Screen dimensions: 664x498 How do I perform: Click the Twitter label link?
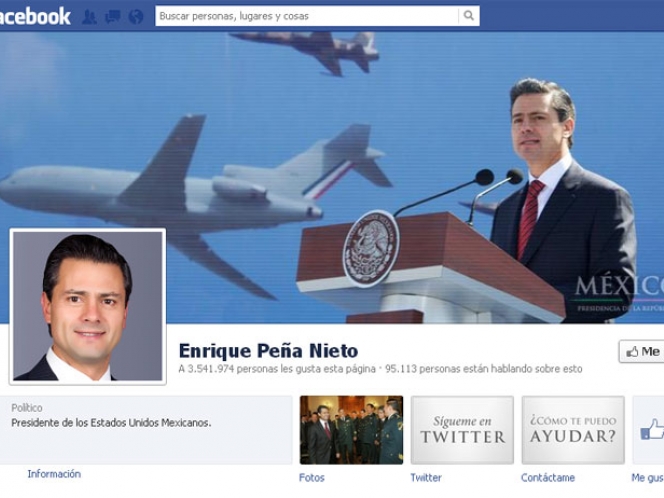(426, 478)
